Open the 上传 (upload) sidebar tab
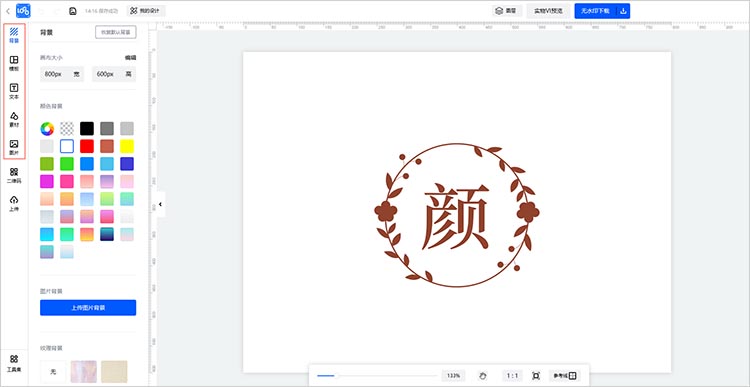Screen dimensions: 750x387 point(14,204)
